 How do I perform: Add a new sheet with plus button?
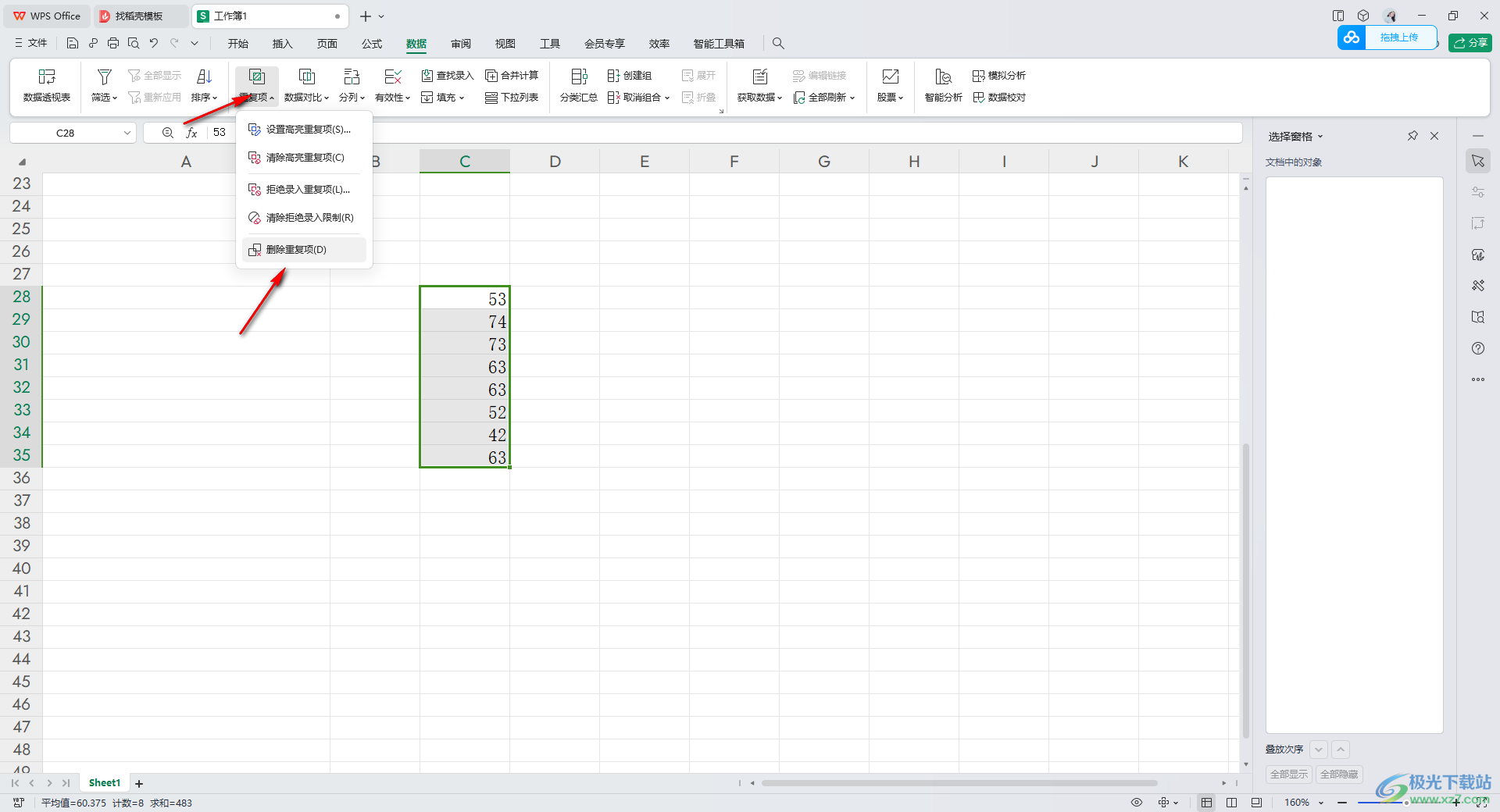pos(139,783)
